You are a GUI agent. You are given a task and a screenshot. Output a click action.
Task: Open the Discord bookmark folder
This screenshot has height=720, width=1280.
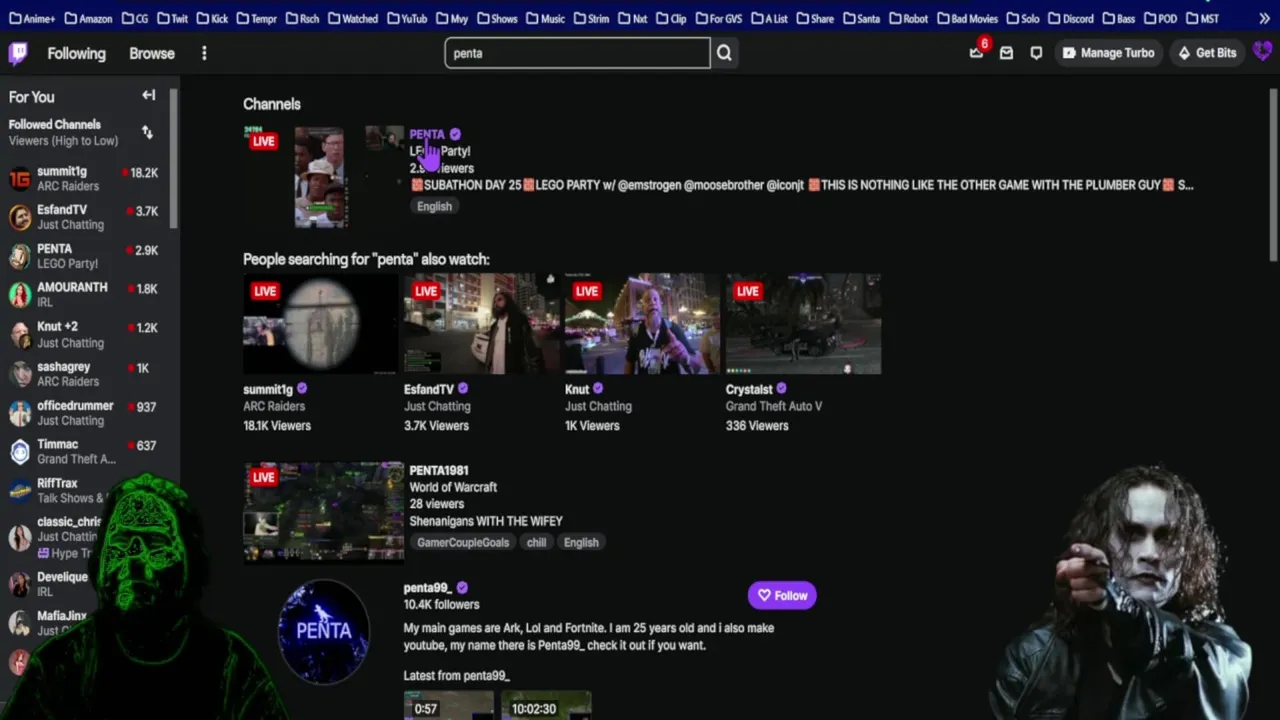coord(1071,18)
